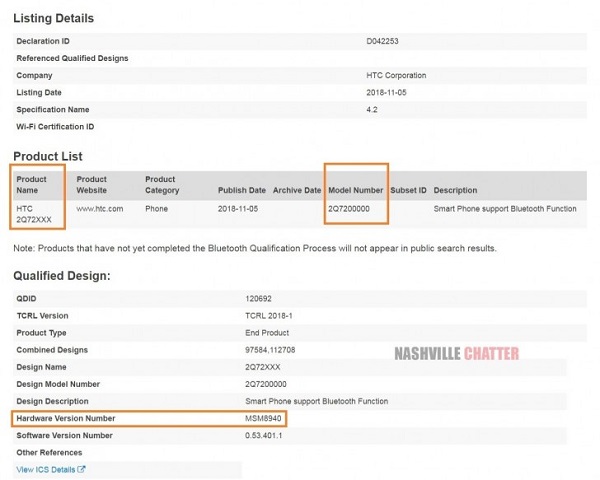
Task: Click the external link icon beside ICS Details
Action: (x=82, y=468)
